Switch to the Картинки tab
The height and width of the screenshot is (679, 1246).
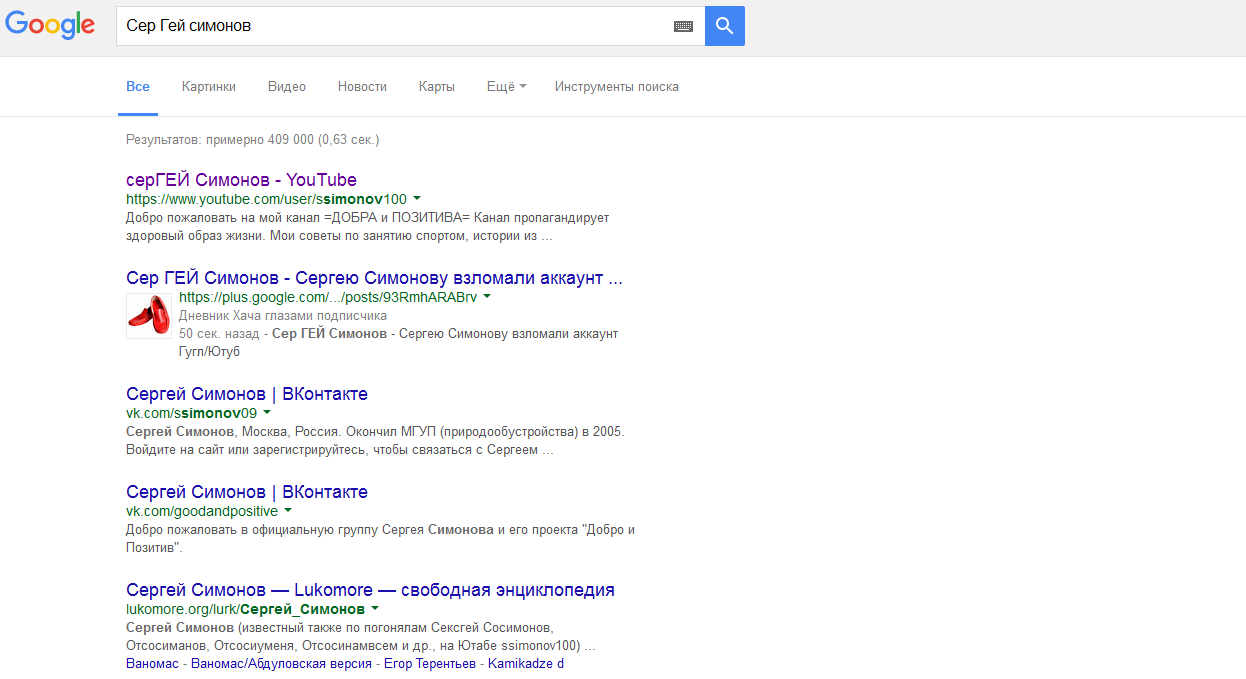click(x=209, y=87)
